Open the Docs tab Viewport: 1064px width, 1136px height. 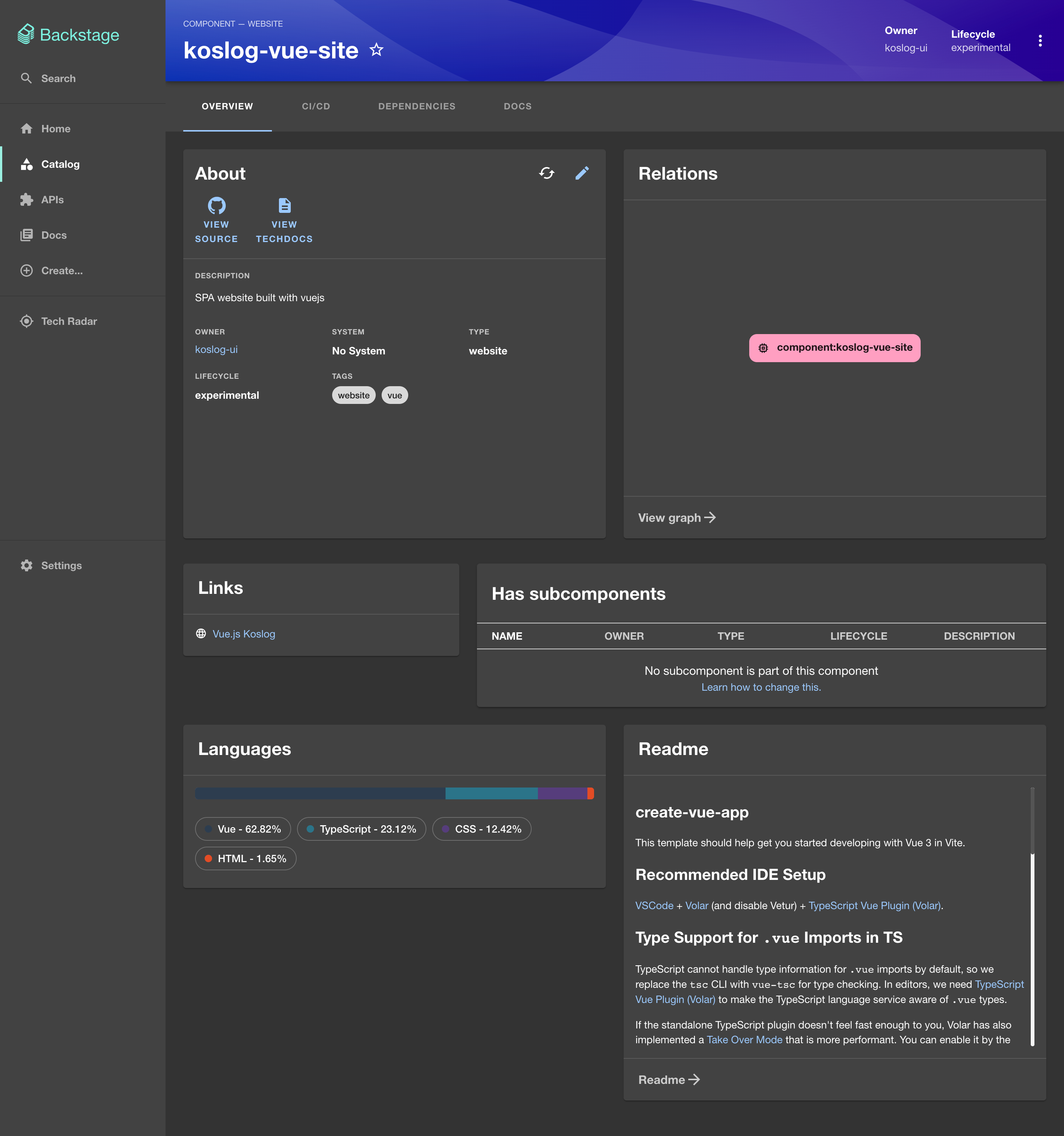pyautogui.click(x=518, y=106)
